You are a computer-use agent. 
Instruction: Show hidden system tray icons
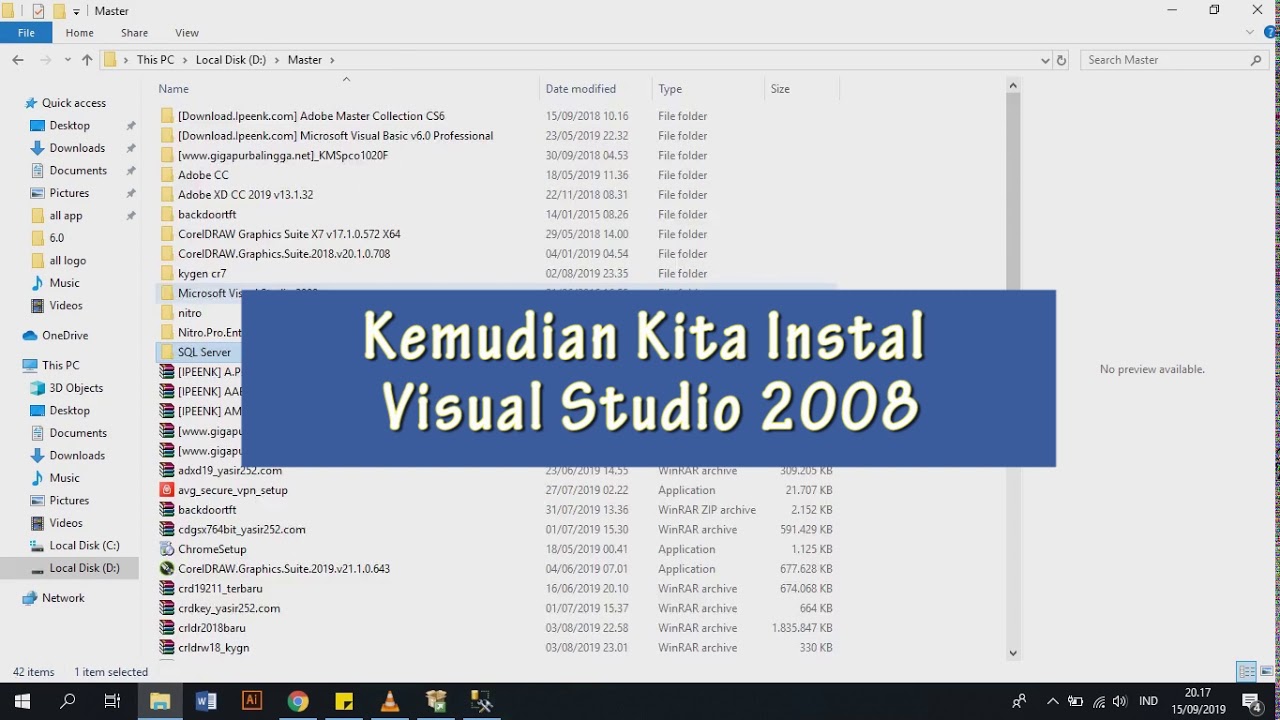(x=1052, y=701)
